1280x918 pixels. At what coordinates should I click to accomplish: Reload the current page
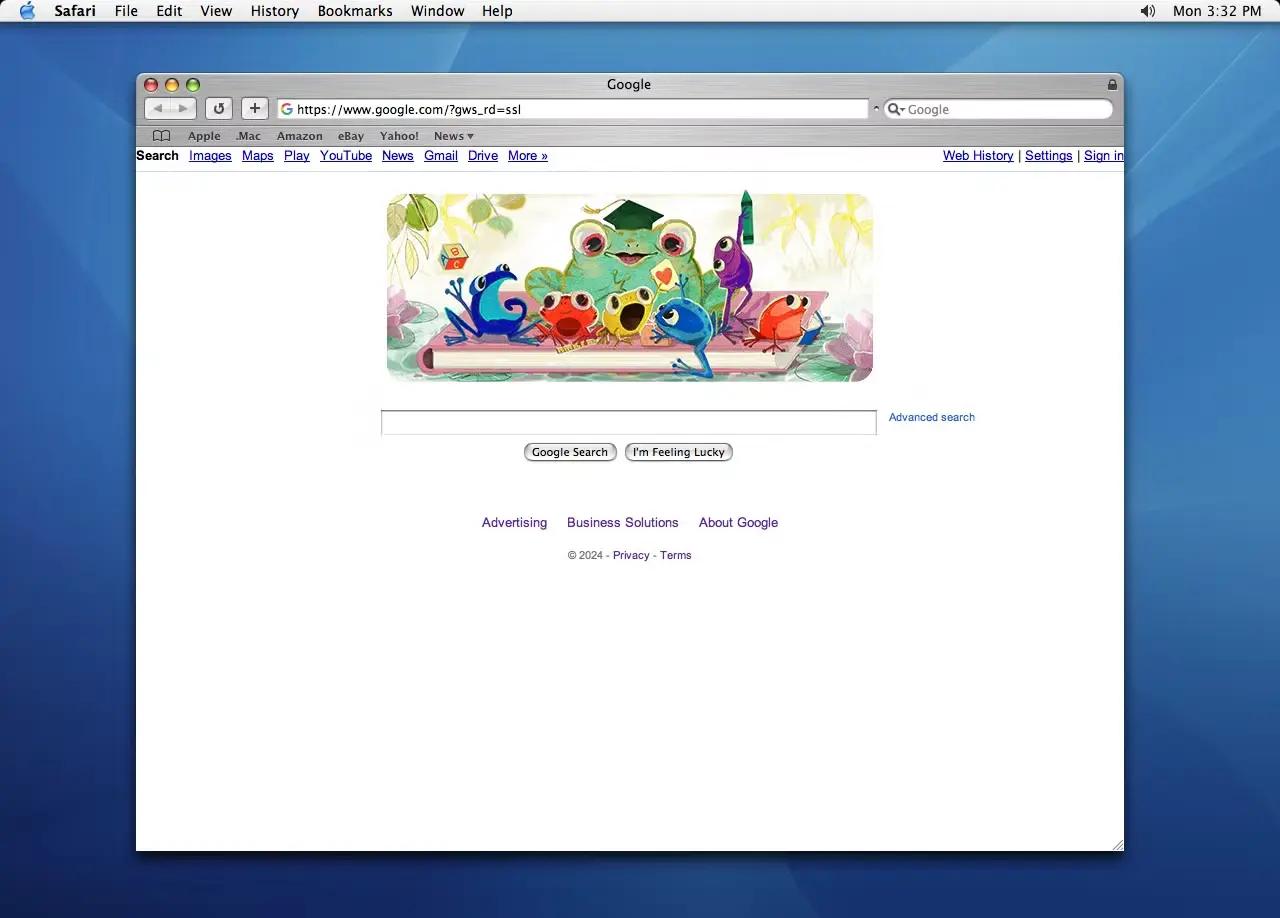pyautogui.click(x=218, y=108)
